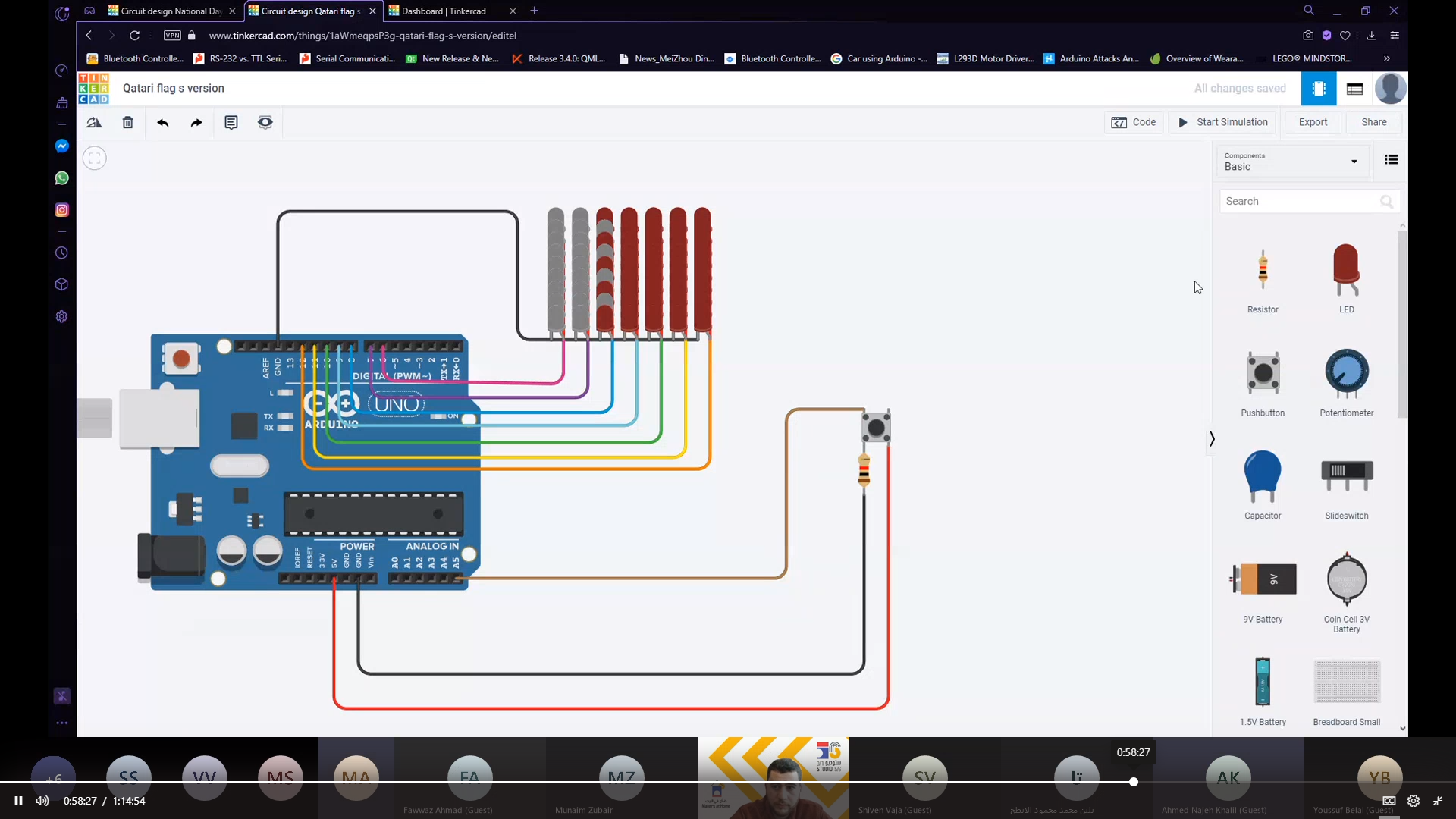The width and height of the screenshot is (1456, 819).
Task: Open LEGO MINDSTORMS bookmark
Action: (1304, 59)
